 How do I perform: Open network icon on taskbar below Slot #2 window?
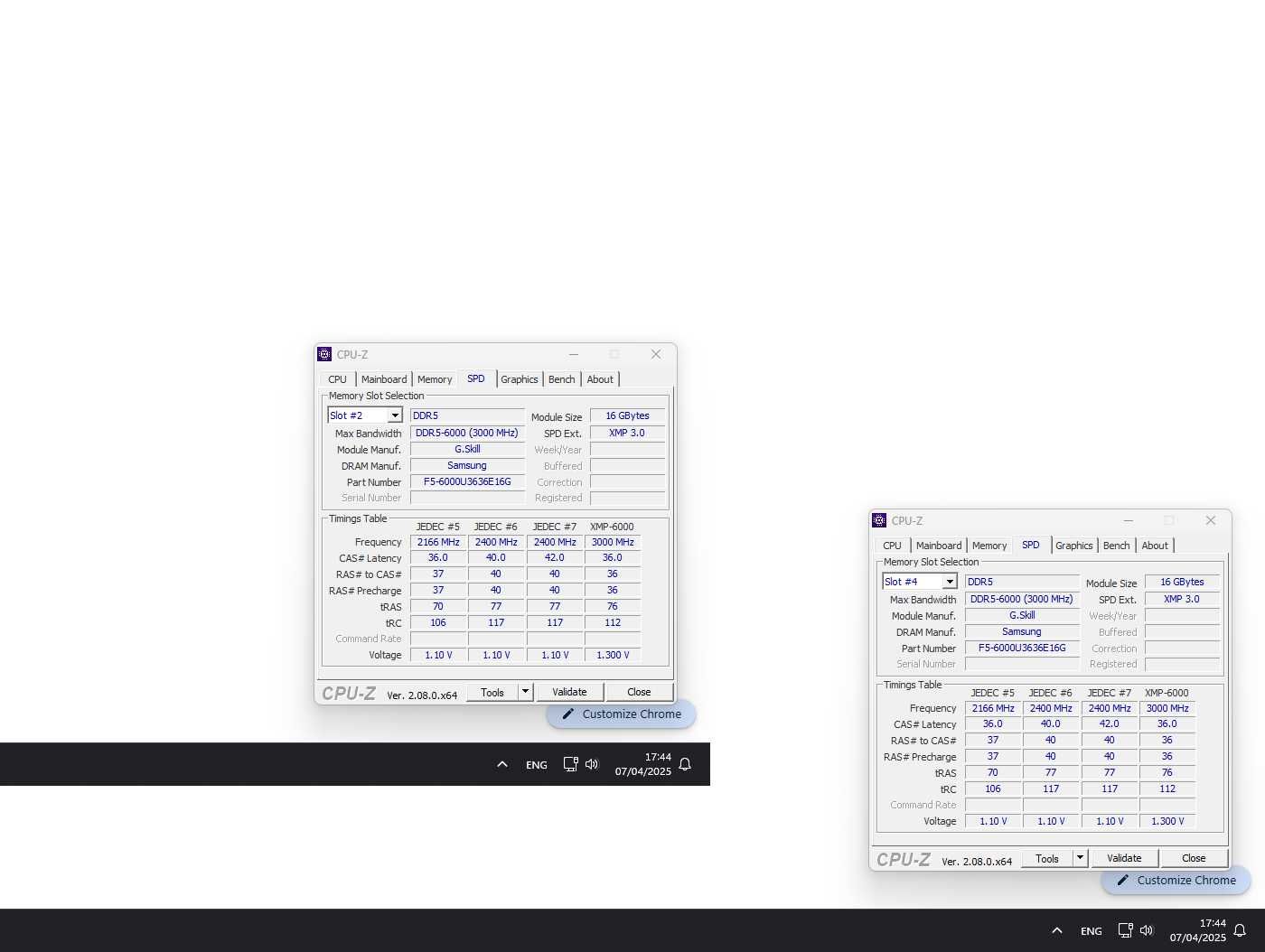(570, 764)
